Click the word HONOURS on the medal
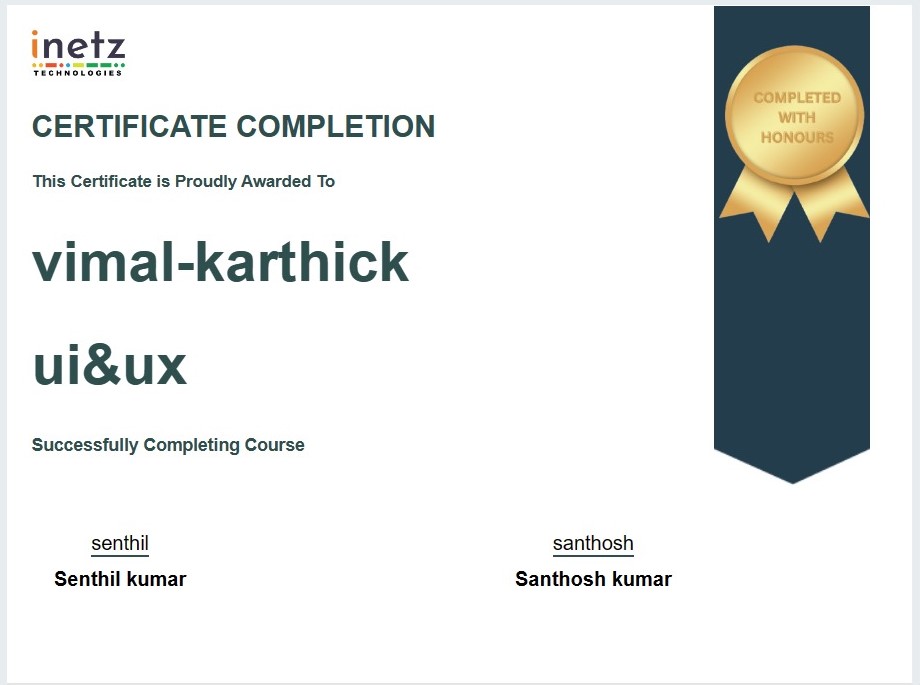Viewport: 920px width, 685px height. 796,138
